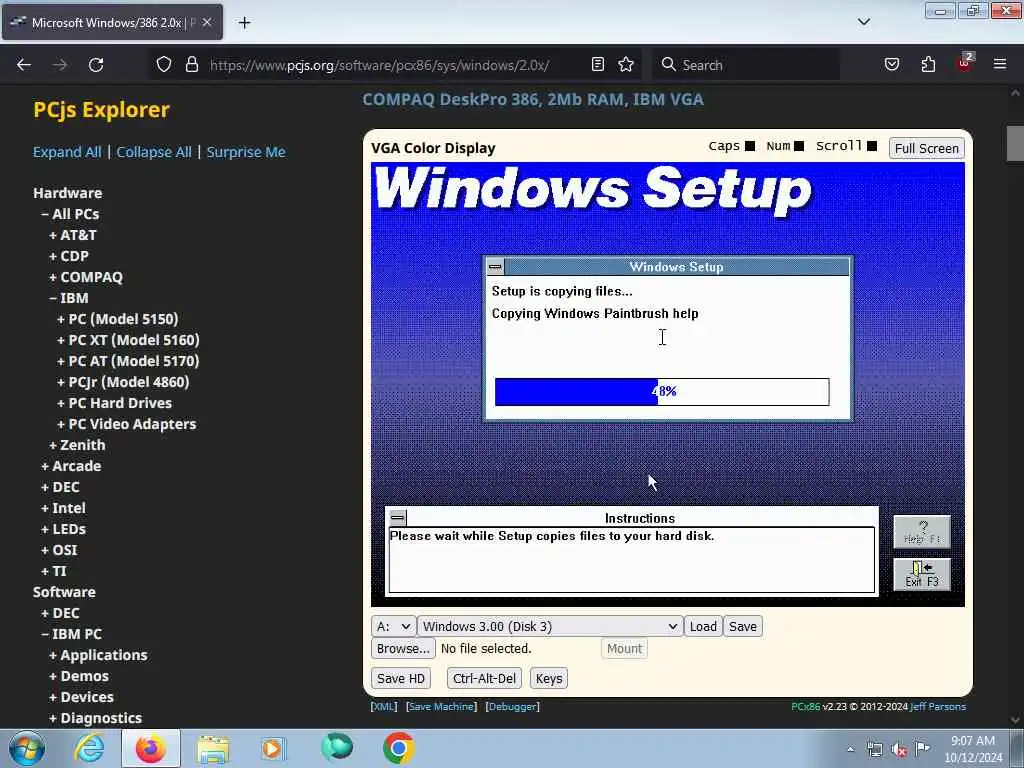Screen dimensions: 1024x768
Task: Open Instructions window system menu box
Action: [x=397, y=518]
